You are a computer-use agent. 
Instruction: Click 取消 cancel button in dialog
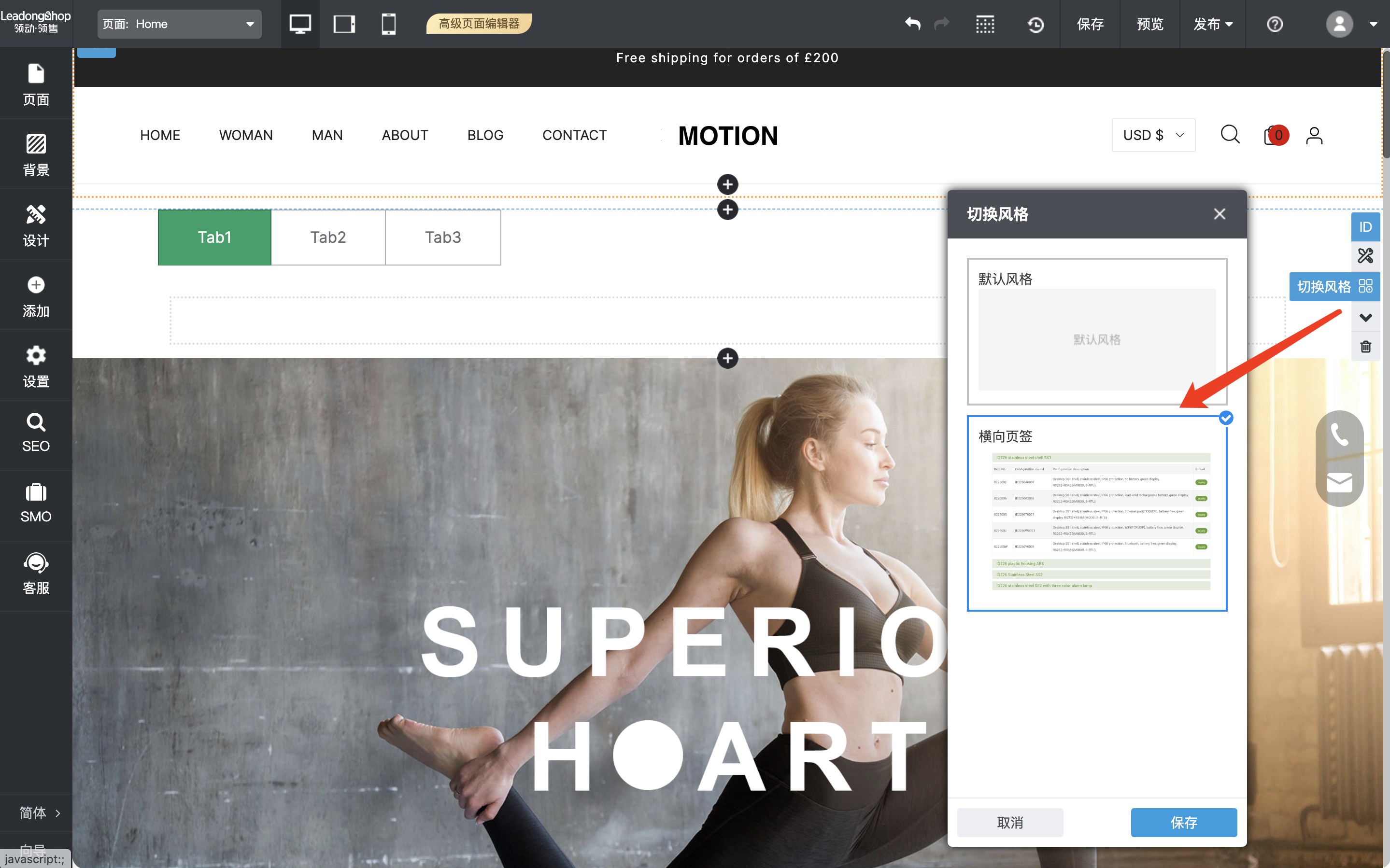1010,822
